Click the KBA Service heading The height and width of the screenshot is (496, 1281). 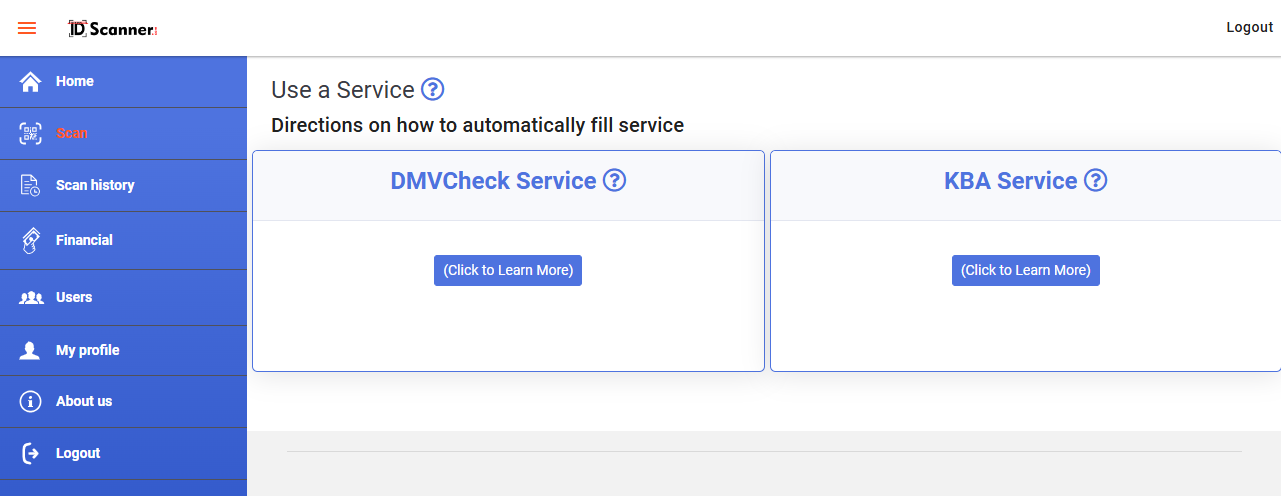point(1011,181)
